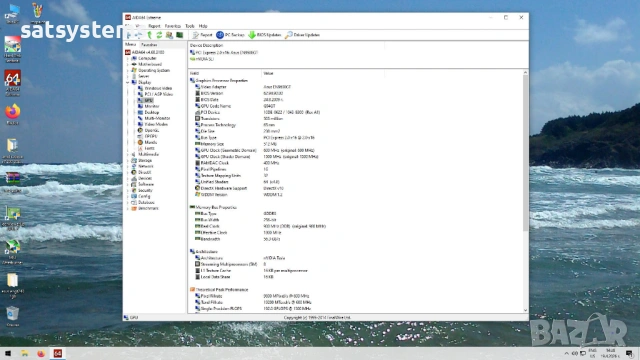Expand the Motherboard tree node
Screen dimensions: 640x360
[127, 64]
